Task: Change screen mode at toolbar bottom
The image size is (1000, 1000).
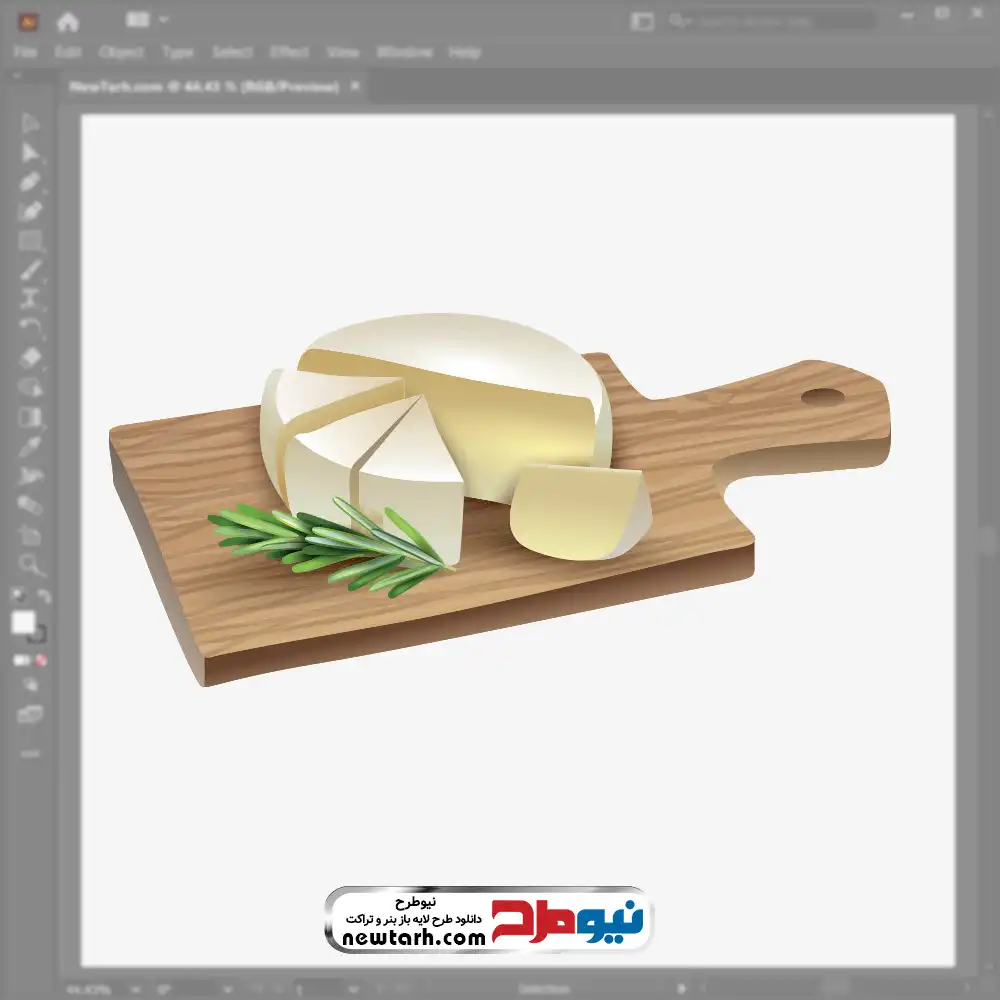Action: 30,714
